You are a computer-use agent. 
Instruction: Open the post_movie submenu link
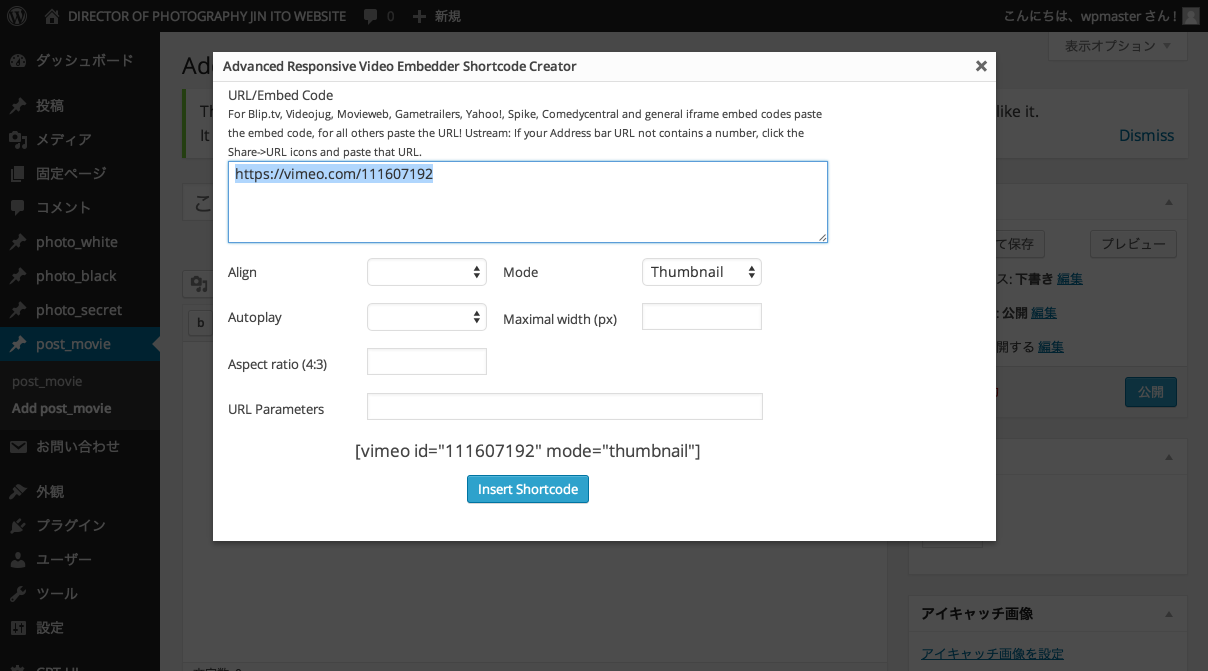pyautogui.click(x=47, y=382)
